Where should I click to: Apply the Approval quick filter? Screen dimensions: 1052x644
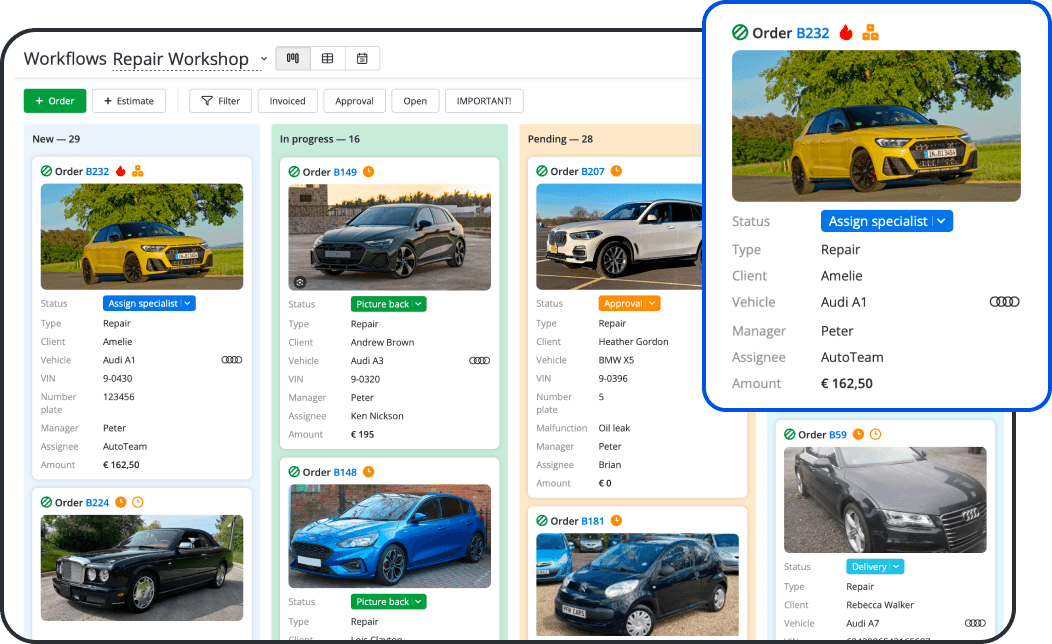pos(354,101)
